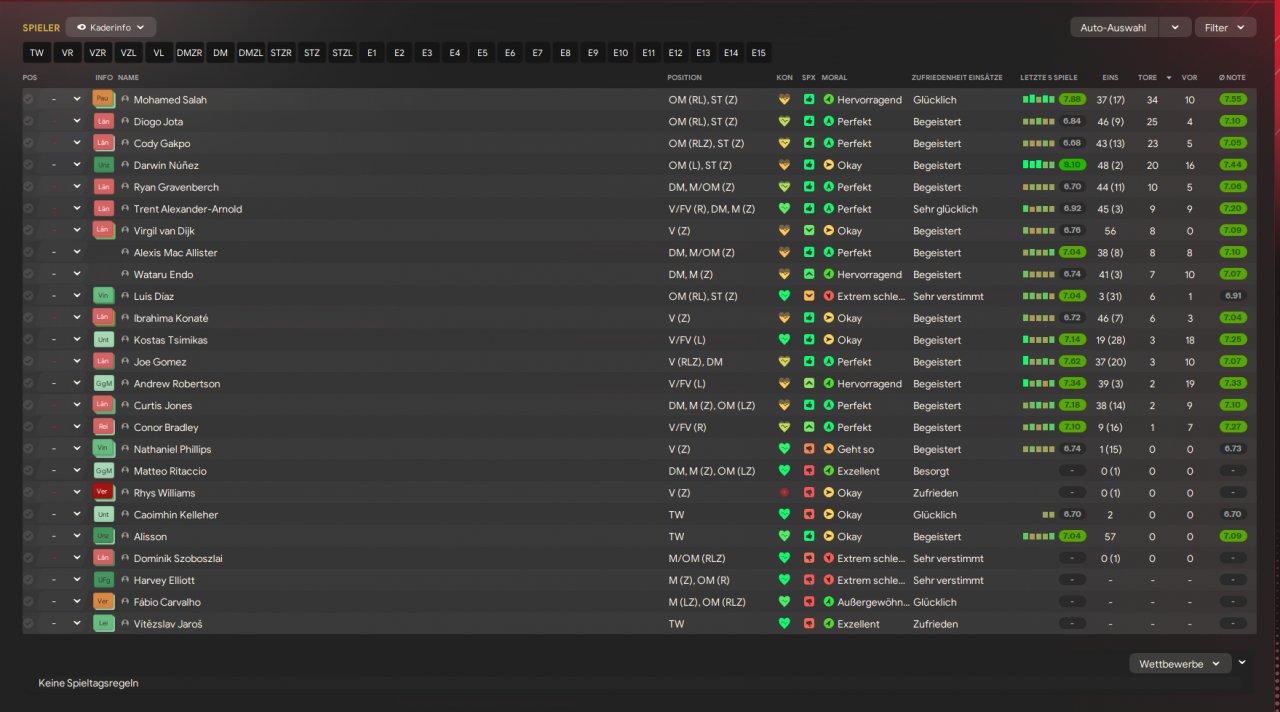Screen dimensions: 1280x712
Task: Select the checkbox for Harvey Elliott
Action: tap(28, 580)
